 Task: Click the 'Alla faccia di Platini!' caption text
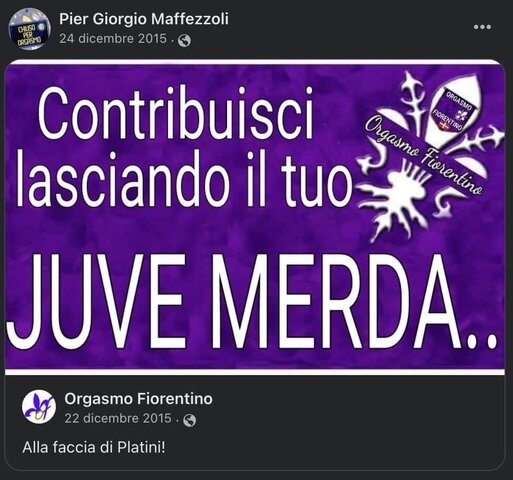tap(94, 448)
